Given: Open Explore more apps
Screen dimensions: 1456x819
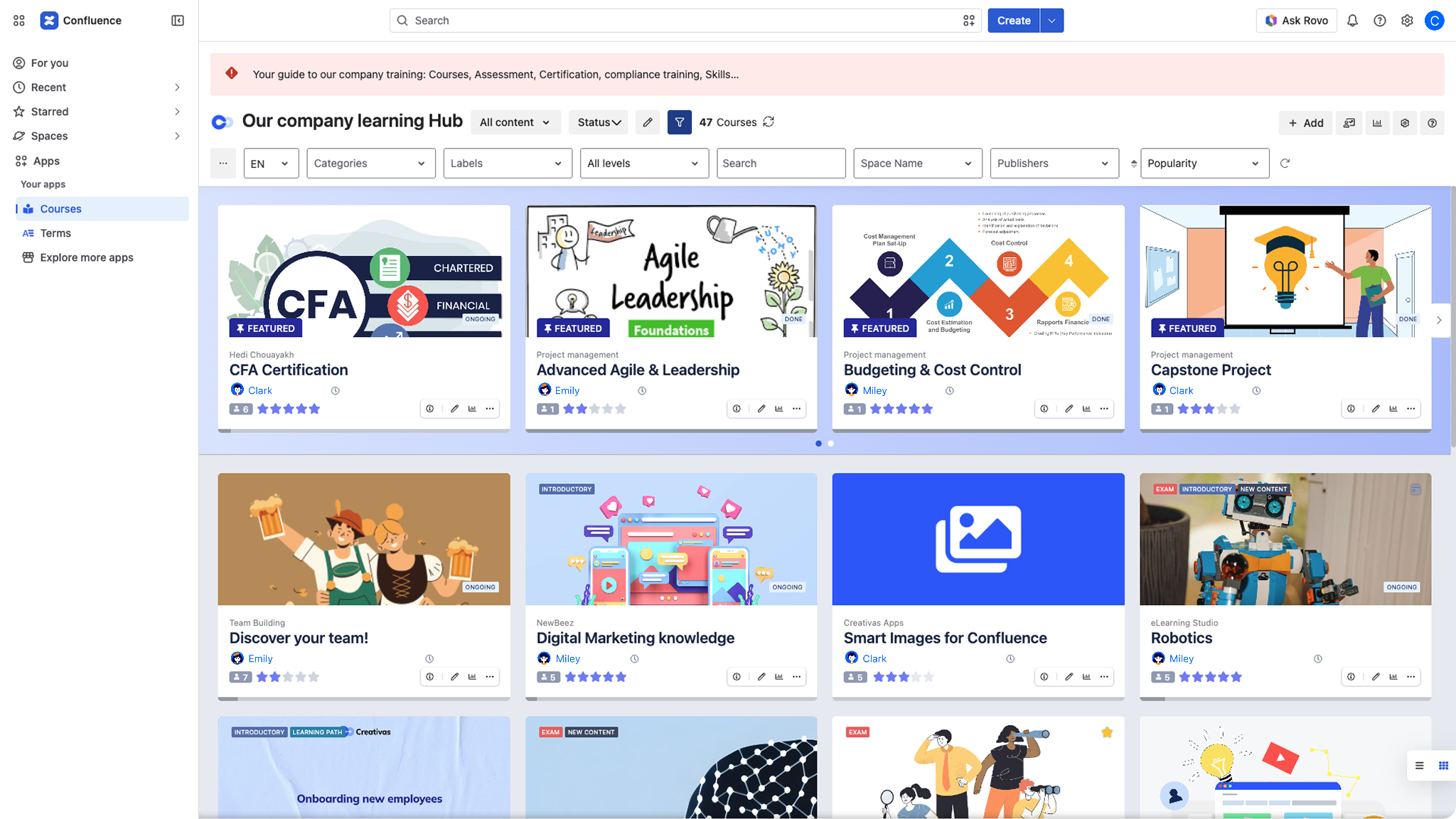Looking at the screenshot, I should coord(87,257).
